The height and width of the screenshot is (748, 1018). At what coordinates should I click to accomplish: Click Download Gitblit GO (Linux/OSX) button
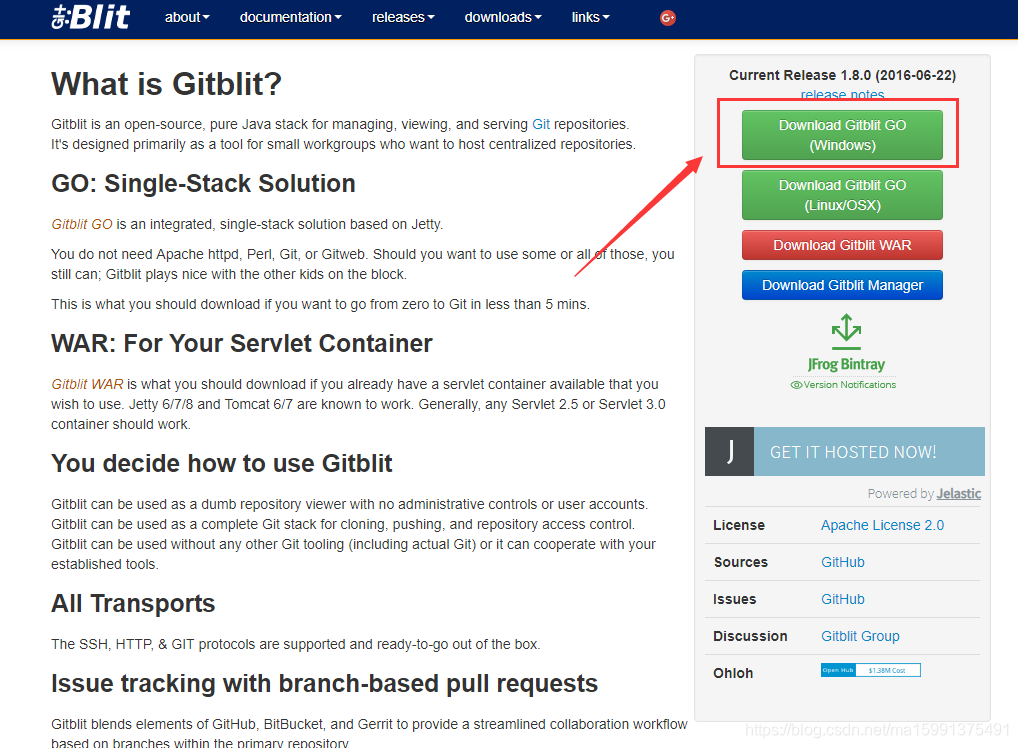pyautogui.click(x=842, y=195)
